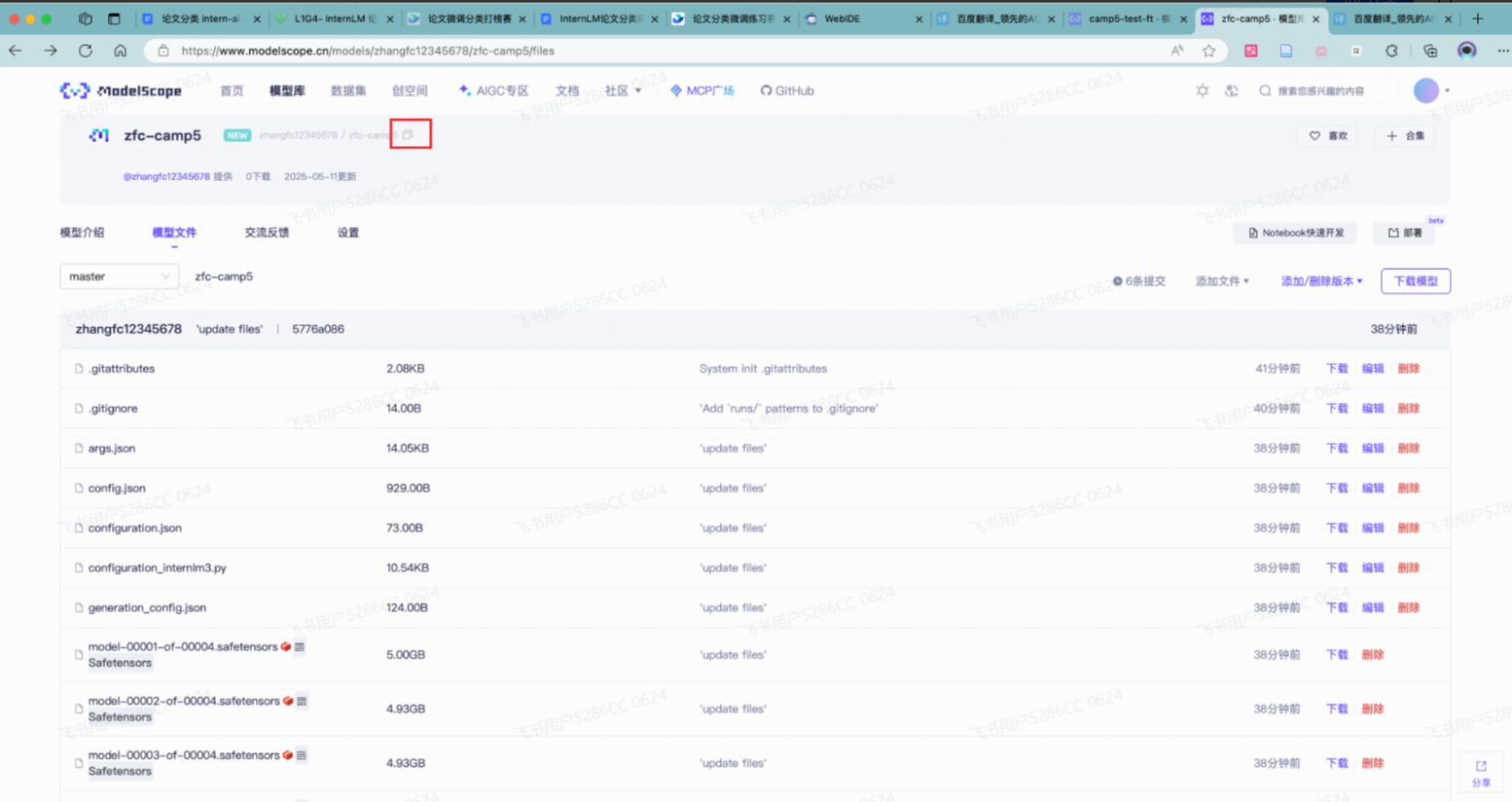1512x802 pixels.
Task: Click the red cube icon on model-00001 safetensors
Action: pos(286,646)
